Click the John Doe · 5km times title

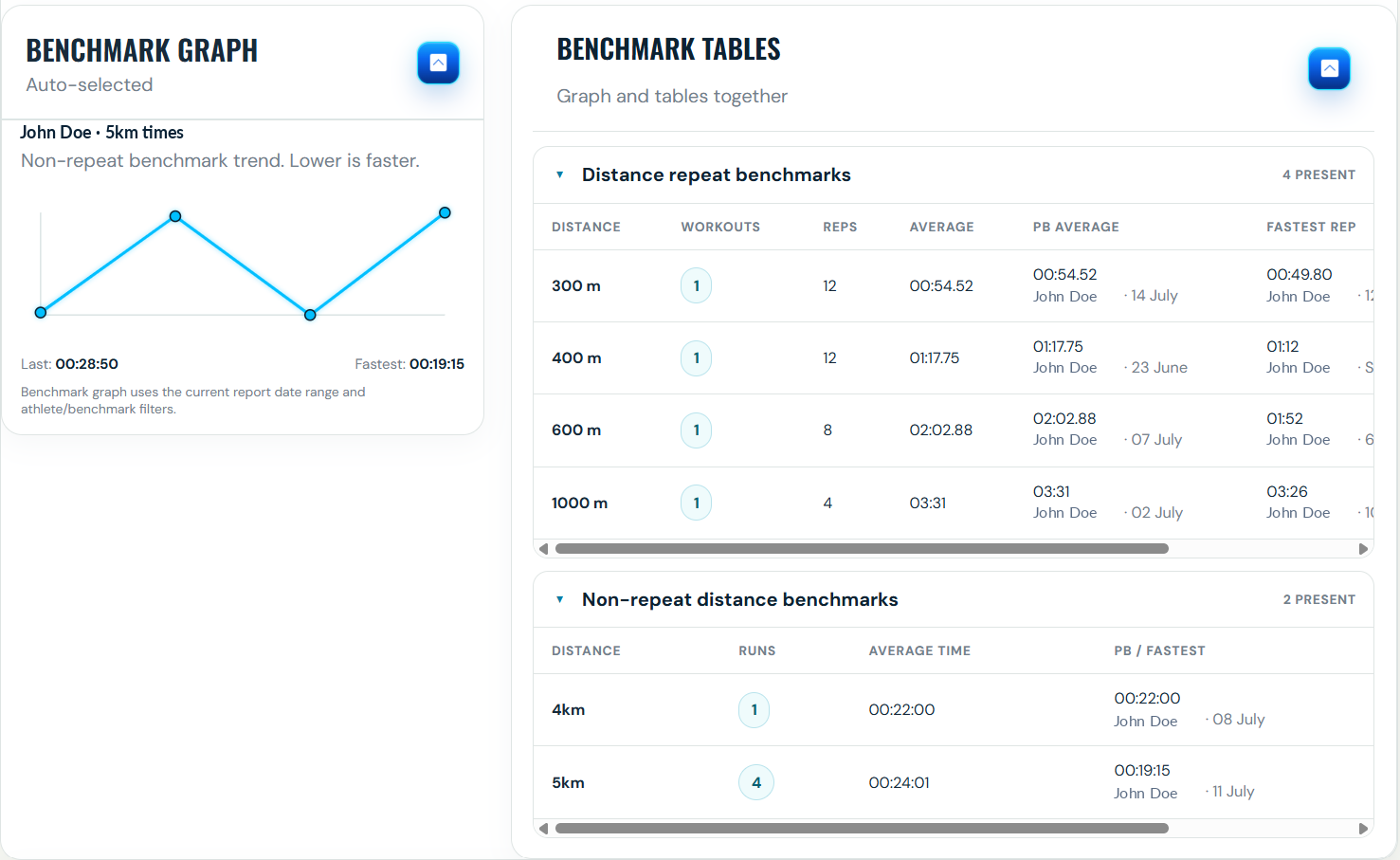(101, 133)
